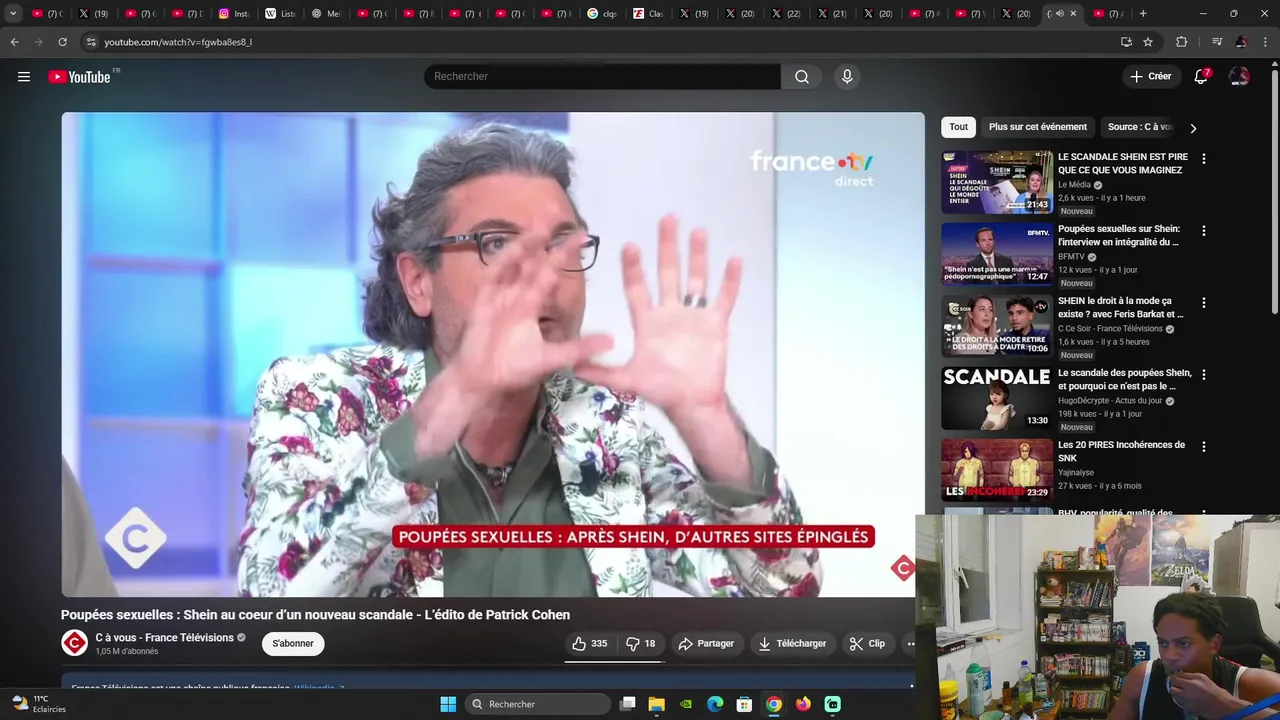
Task: Open the weather widget showing 11°C
Action: (38, 704)
